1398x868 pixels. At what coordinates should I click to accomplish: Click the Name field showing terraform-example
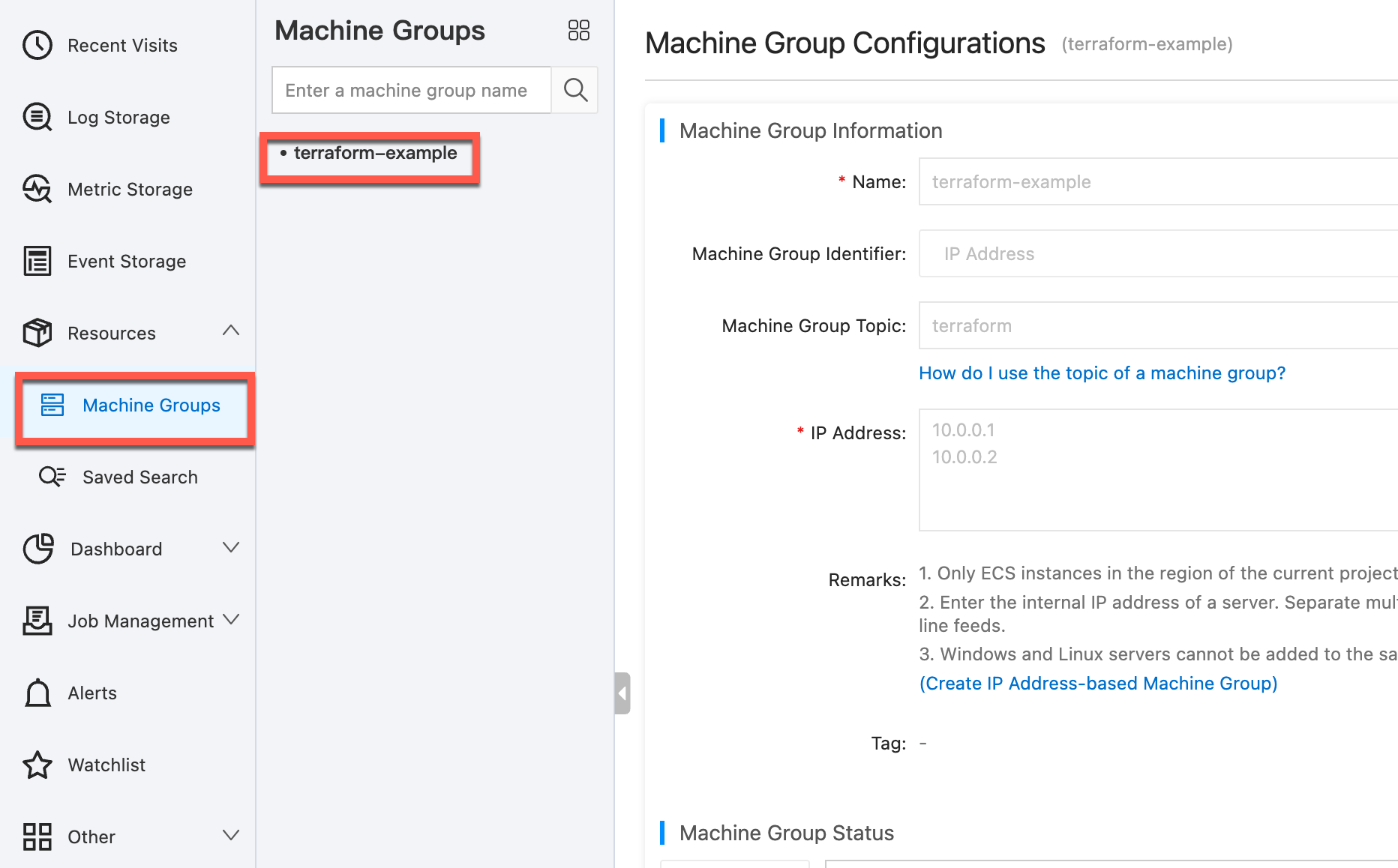pyautogui.click(x=1158, y=181)
